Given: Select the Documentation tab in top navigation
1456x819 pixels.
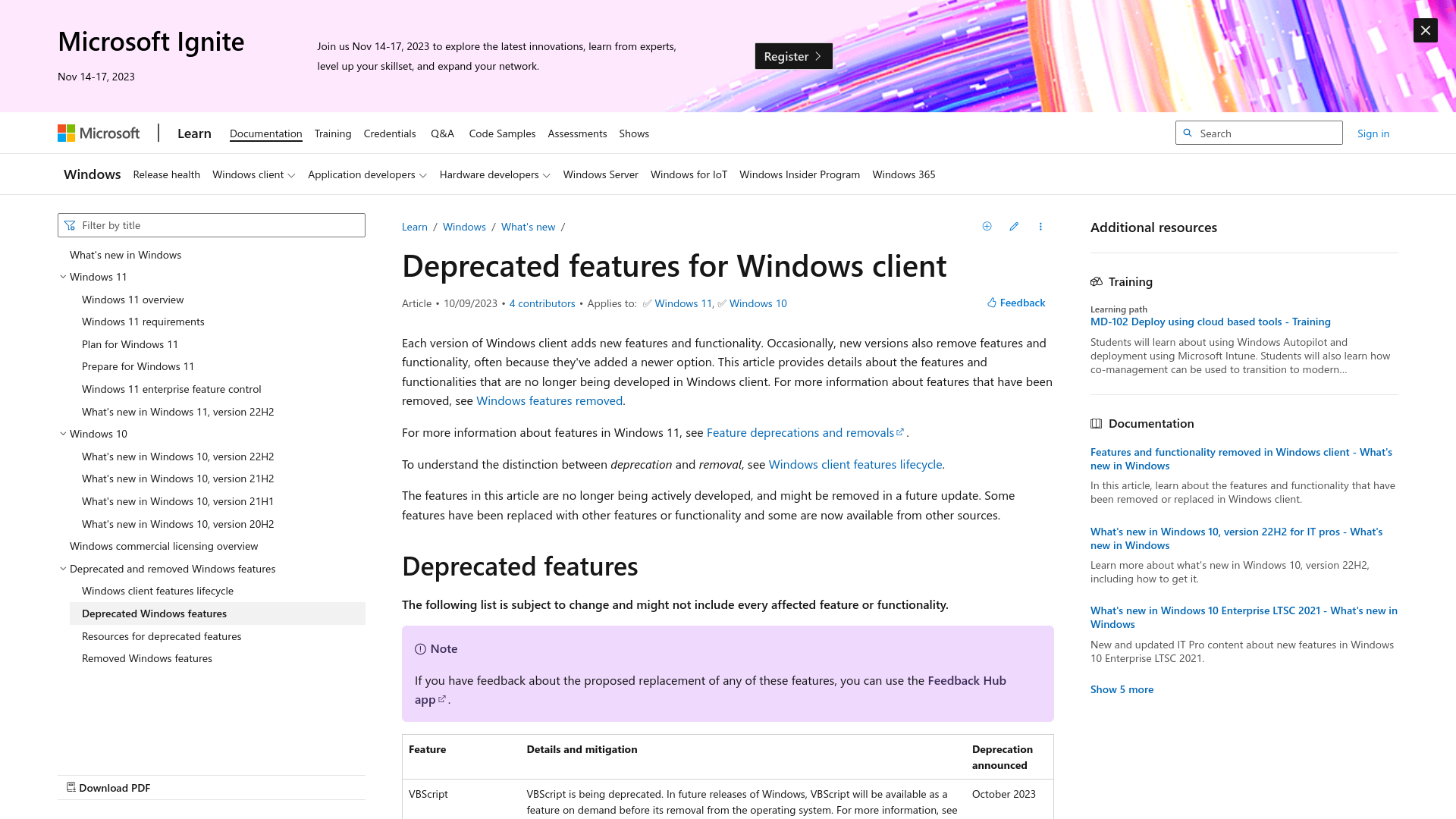Looking at the screenshot, I should point(266,133).
